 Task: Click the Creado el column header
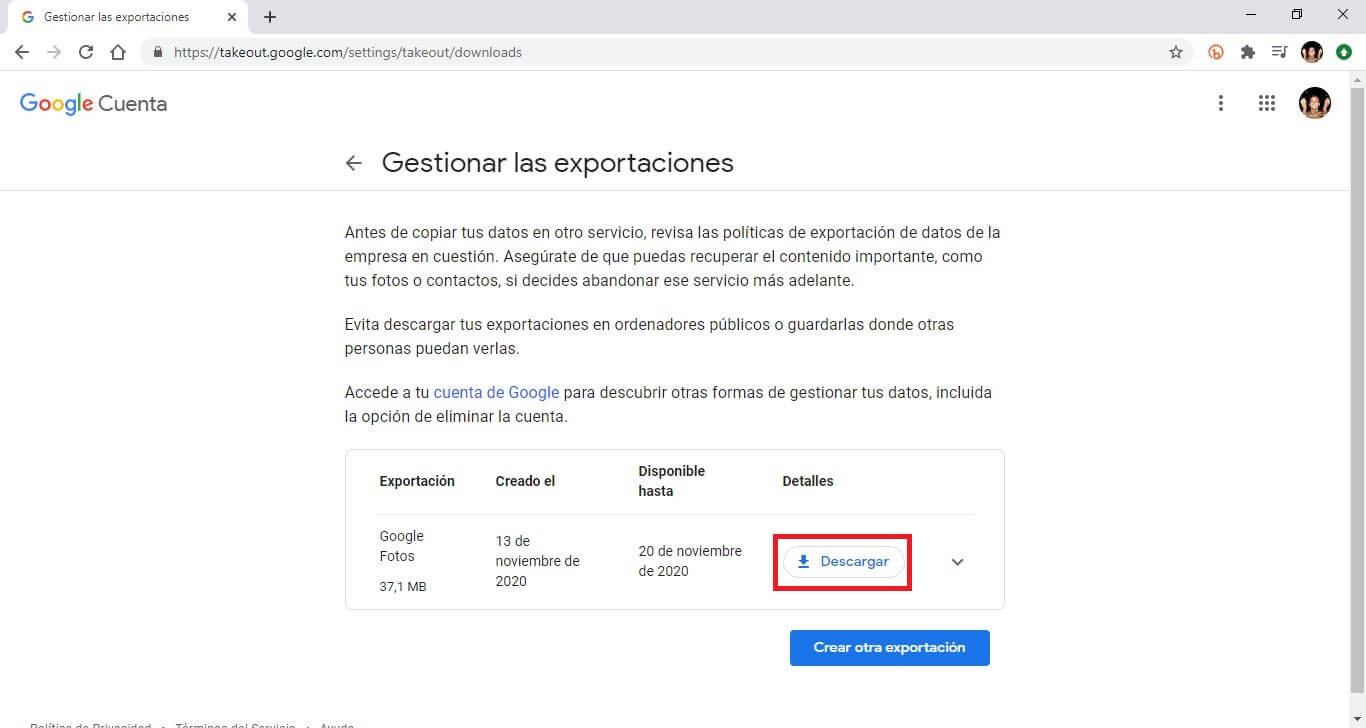coord(525,481)
